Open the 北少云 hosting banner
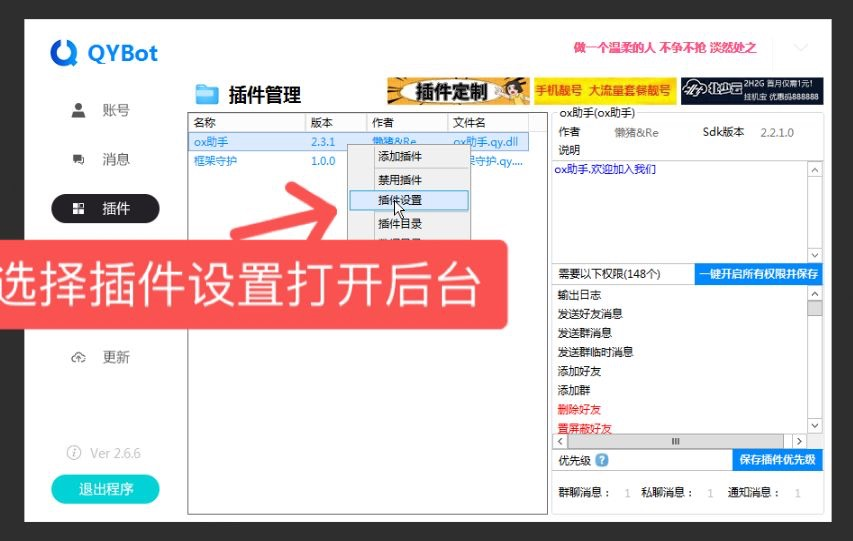This screenshot has height=541, width=853. 752,91
